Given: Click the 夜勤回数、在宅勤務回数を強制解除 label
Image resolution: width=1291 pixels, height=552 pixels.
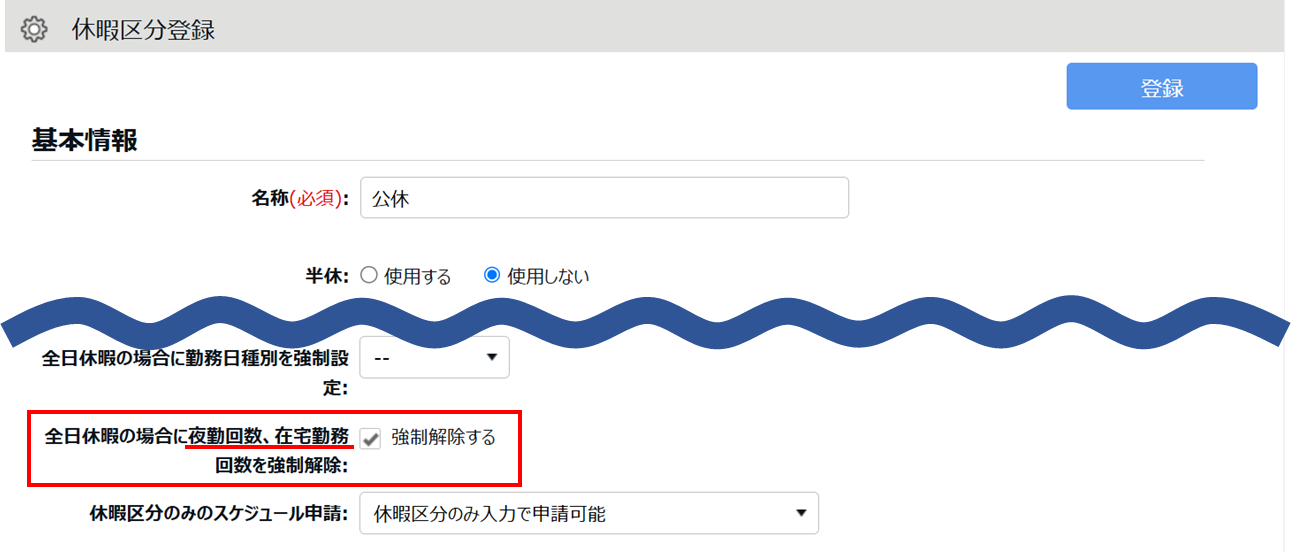Looking at the screenshot, I should coord(197,450).
